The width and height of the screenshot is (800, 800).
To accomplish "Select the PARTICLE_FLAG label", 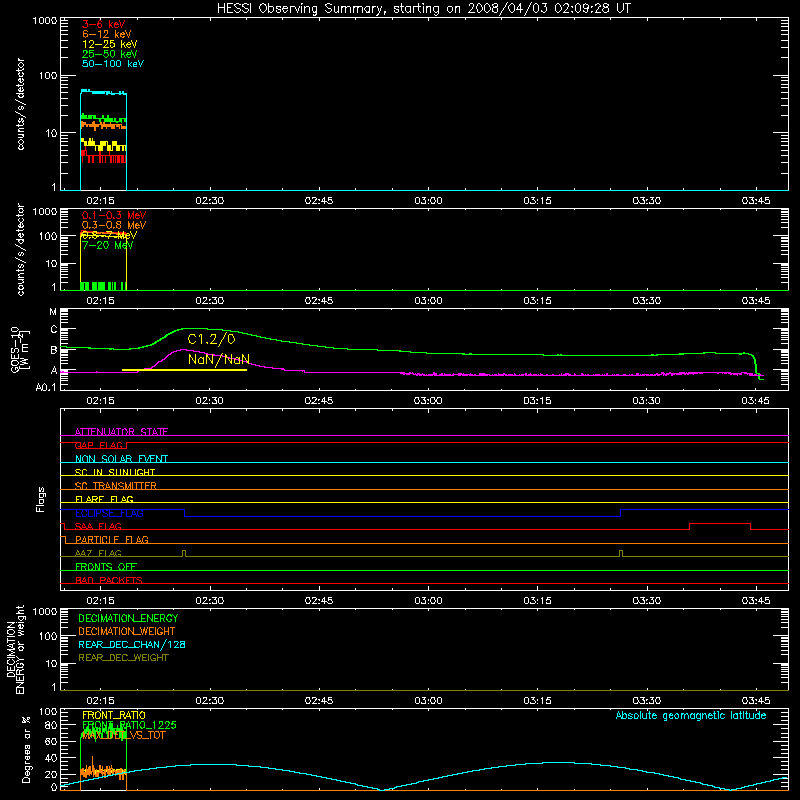I will tap(112, 539).
